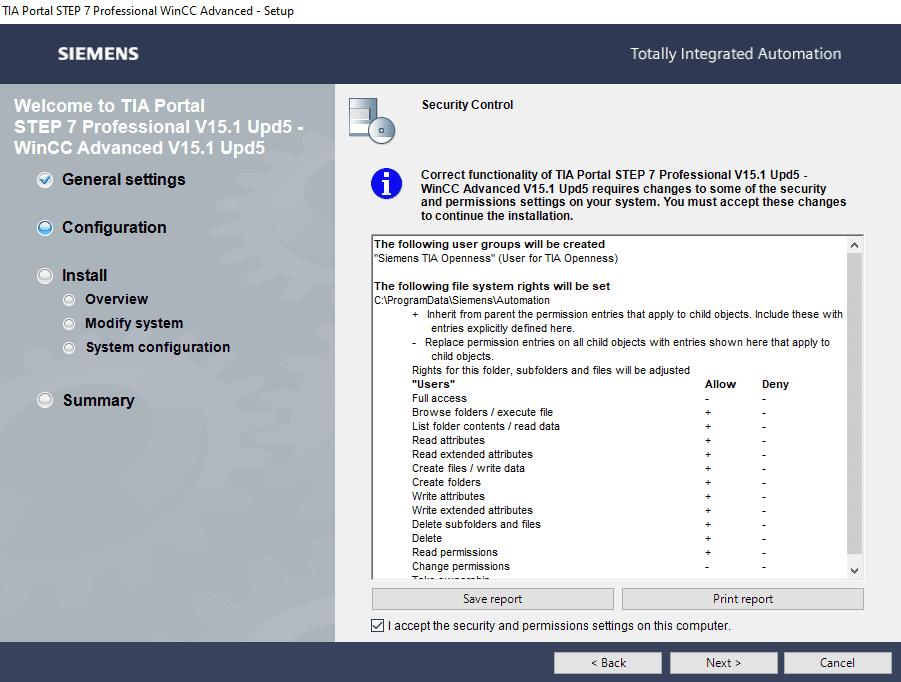
Task: Click the Security Control heading
Action: 467,105
